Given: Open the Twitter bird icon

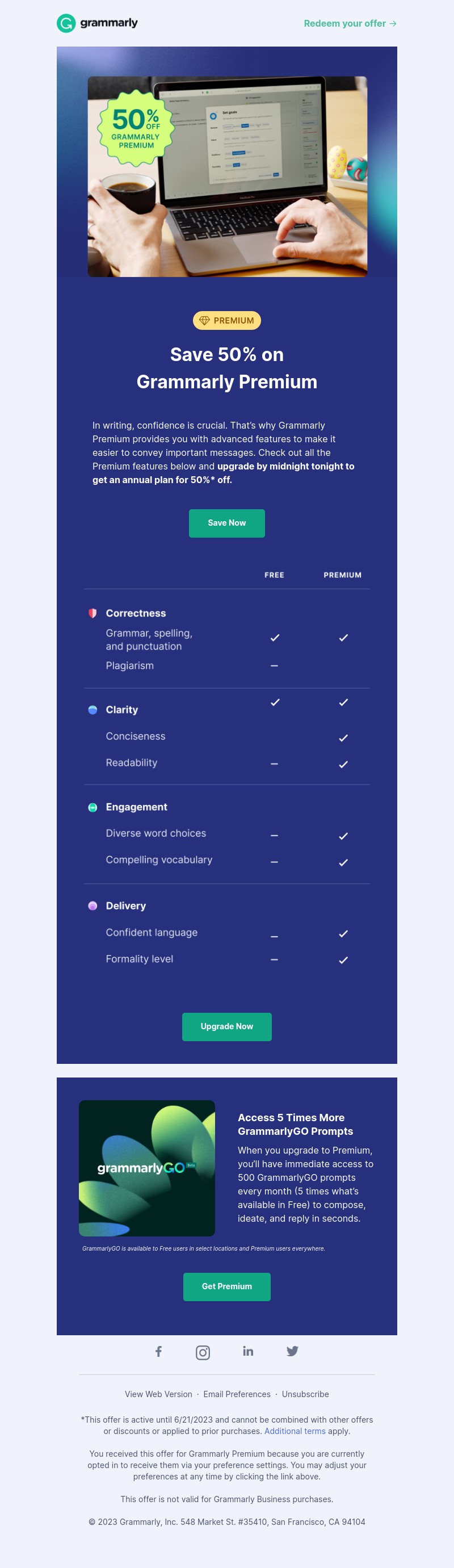Looking at the screenshot, I should coord(293,1351).
